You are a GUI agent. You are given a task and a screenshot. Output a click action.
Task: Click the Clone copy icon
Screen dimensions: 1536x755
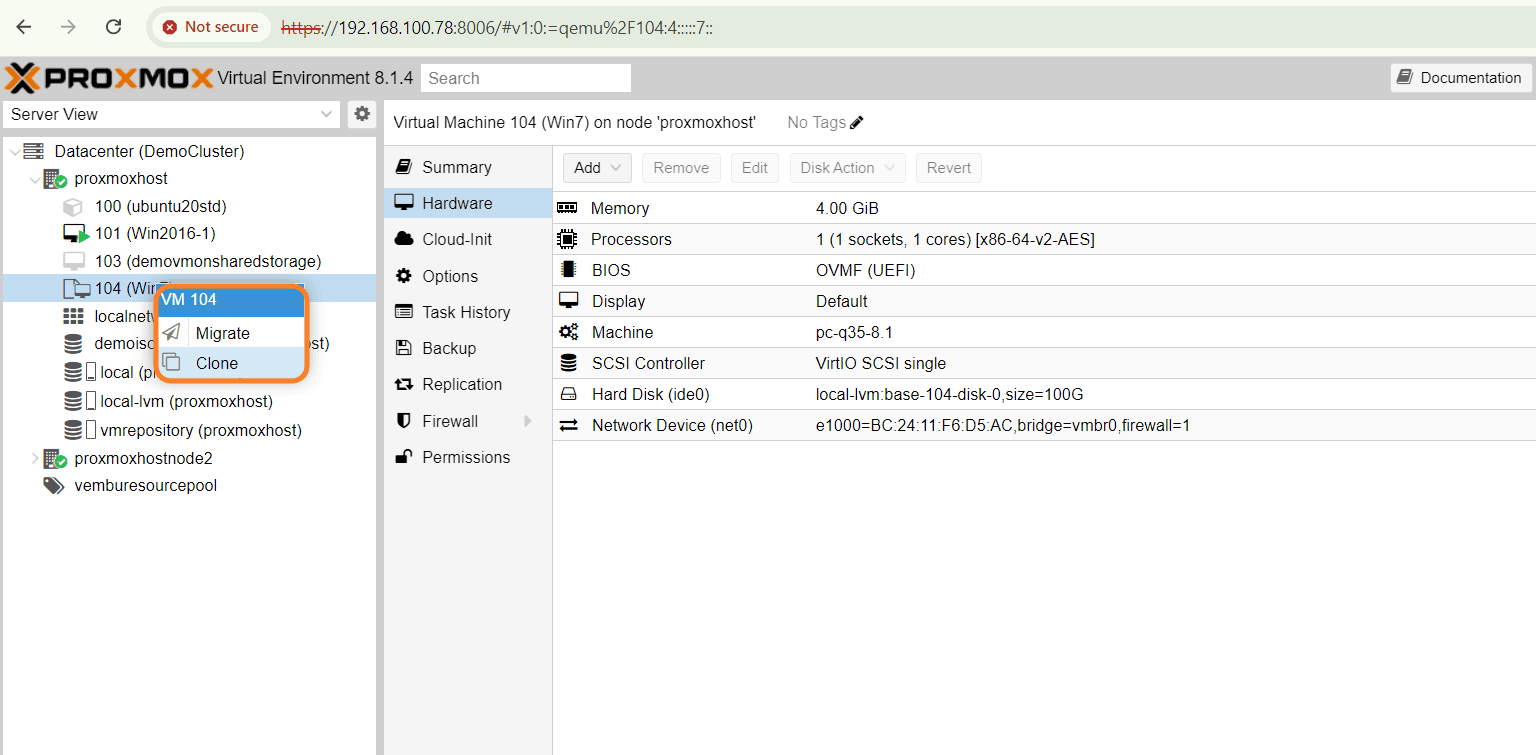point(172,363)
